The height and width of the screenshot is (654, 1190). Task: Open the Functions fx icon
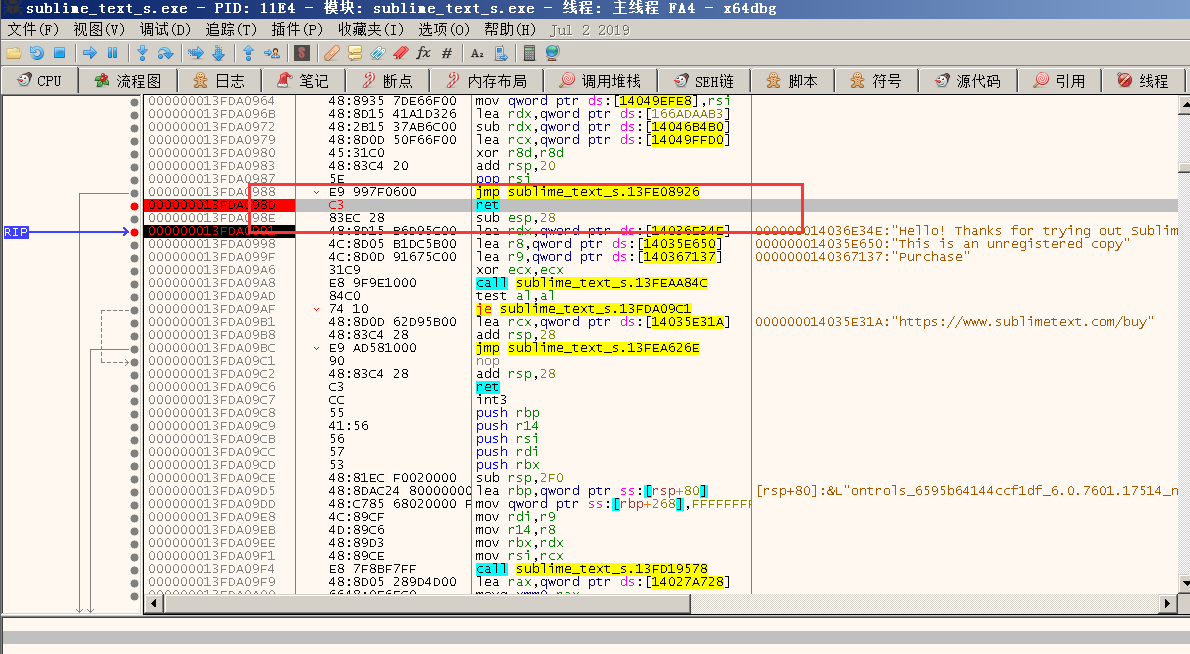coord(423,53)
